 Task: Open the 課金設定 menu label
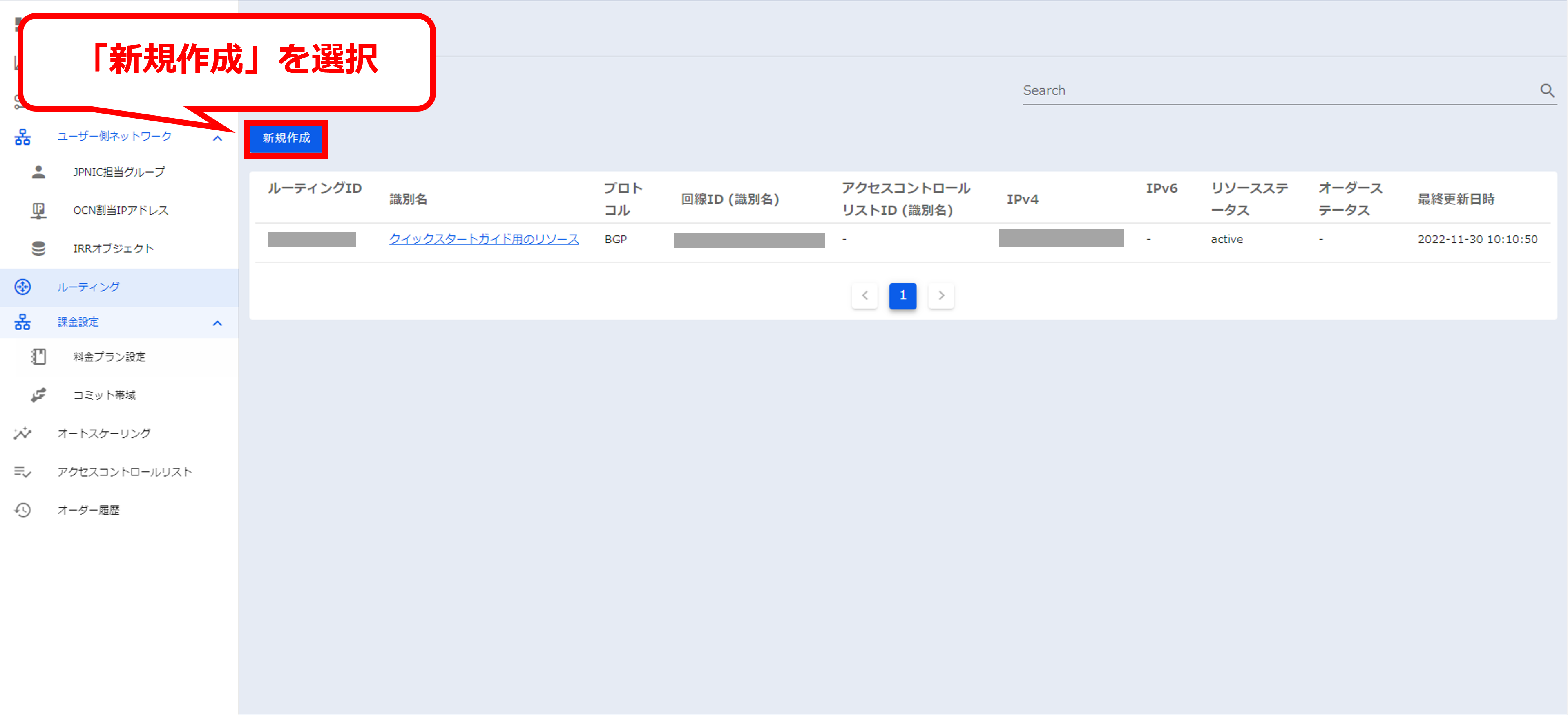click(78, 322)
